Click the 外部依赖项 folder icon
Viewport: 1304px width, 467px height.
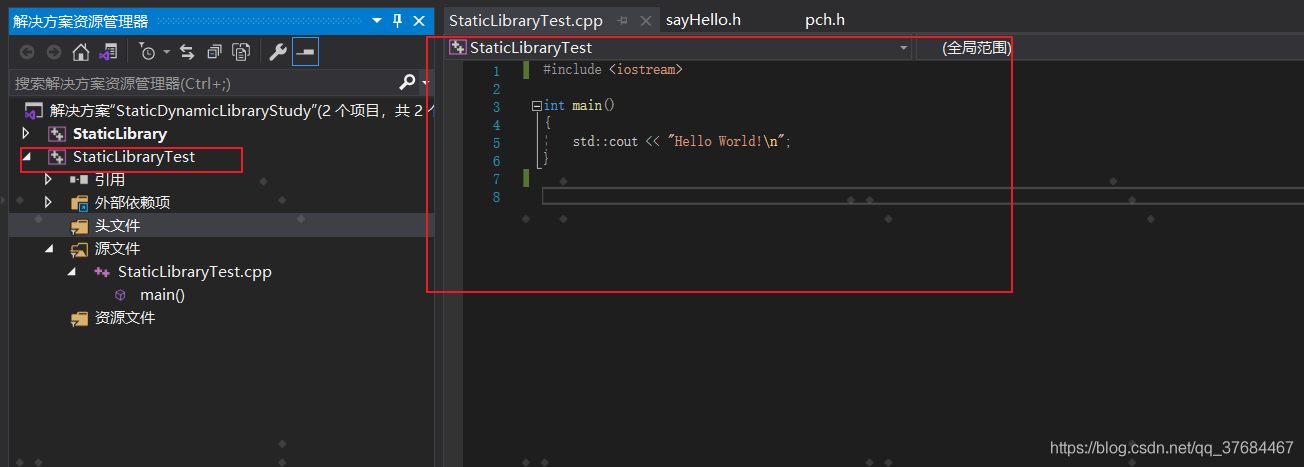click(79, 203)
